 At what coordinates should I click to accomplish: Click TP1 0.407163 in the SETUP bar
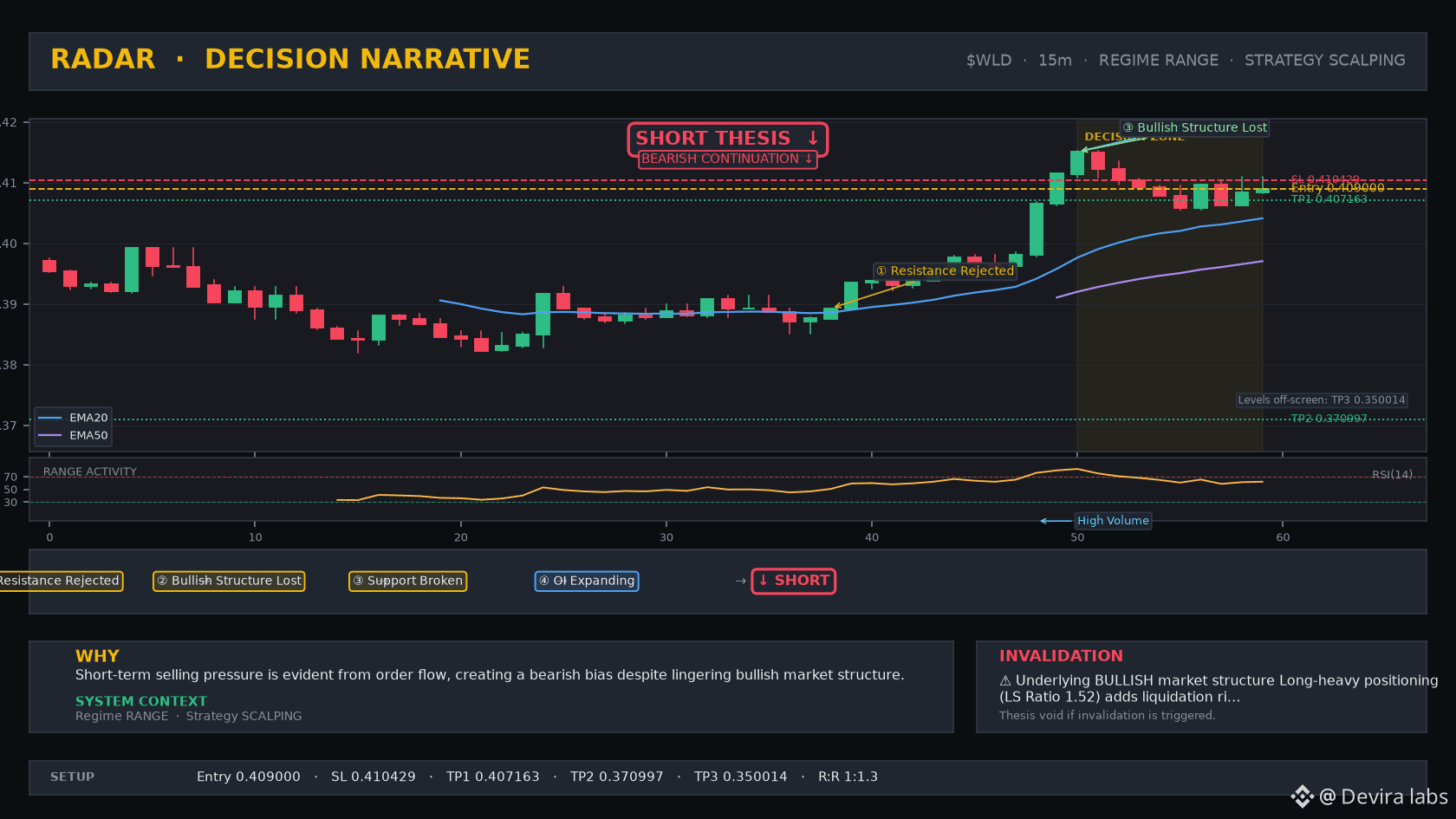[x=493, y=777]
